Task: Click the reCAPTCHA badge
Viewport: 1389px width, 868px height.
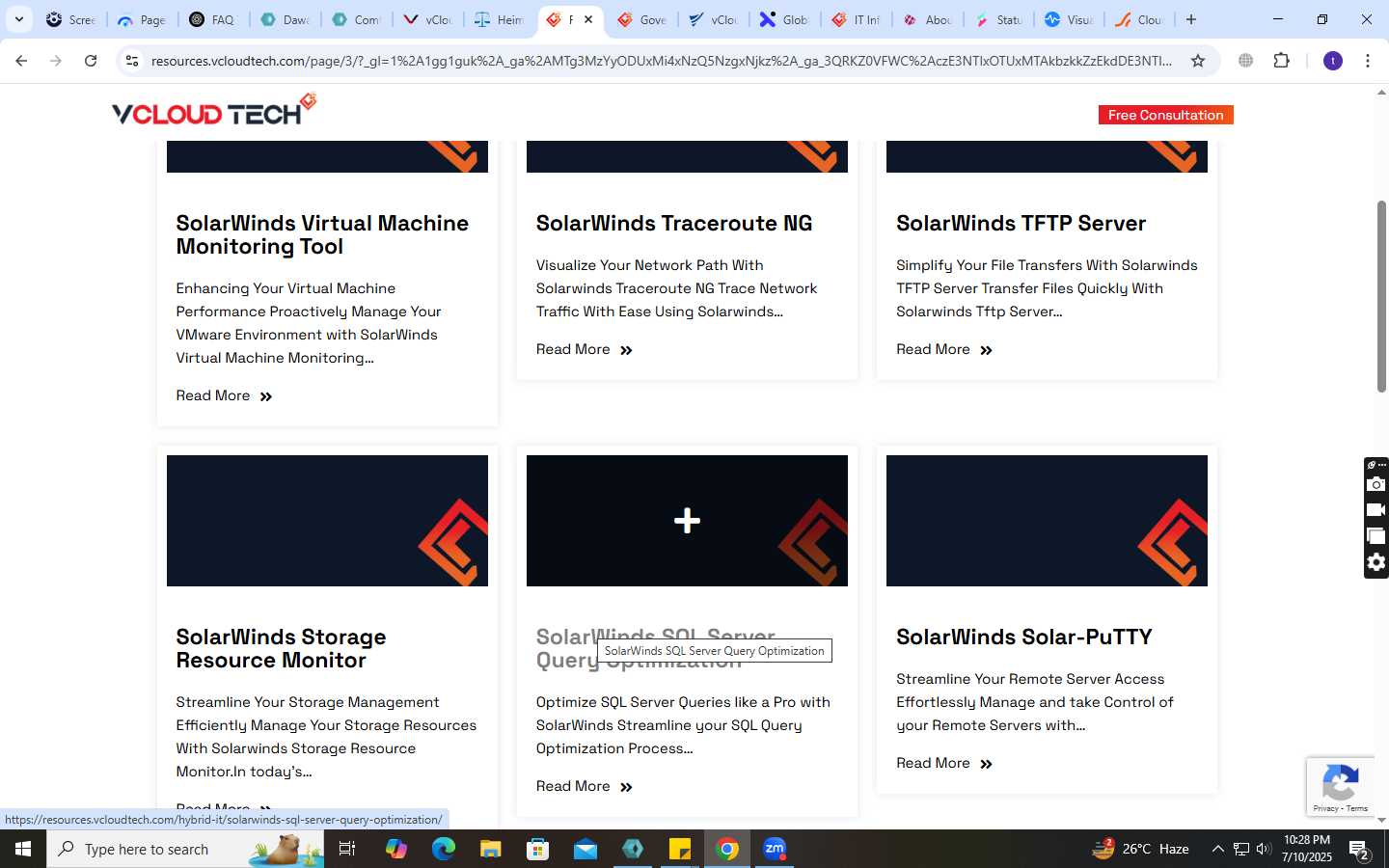Action: pyautogui.click(x=1341, y=787)
